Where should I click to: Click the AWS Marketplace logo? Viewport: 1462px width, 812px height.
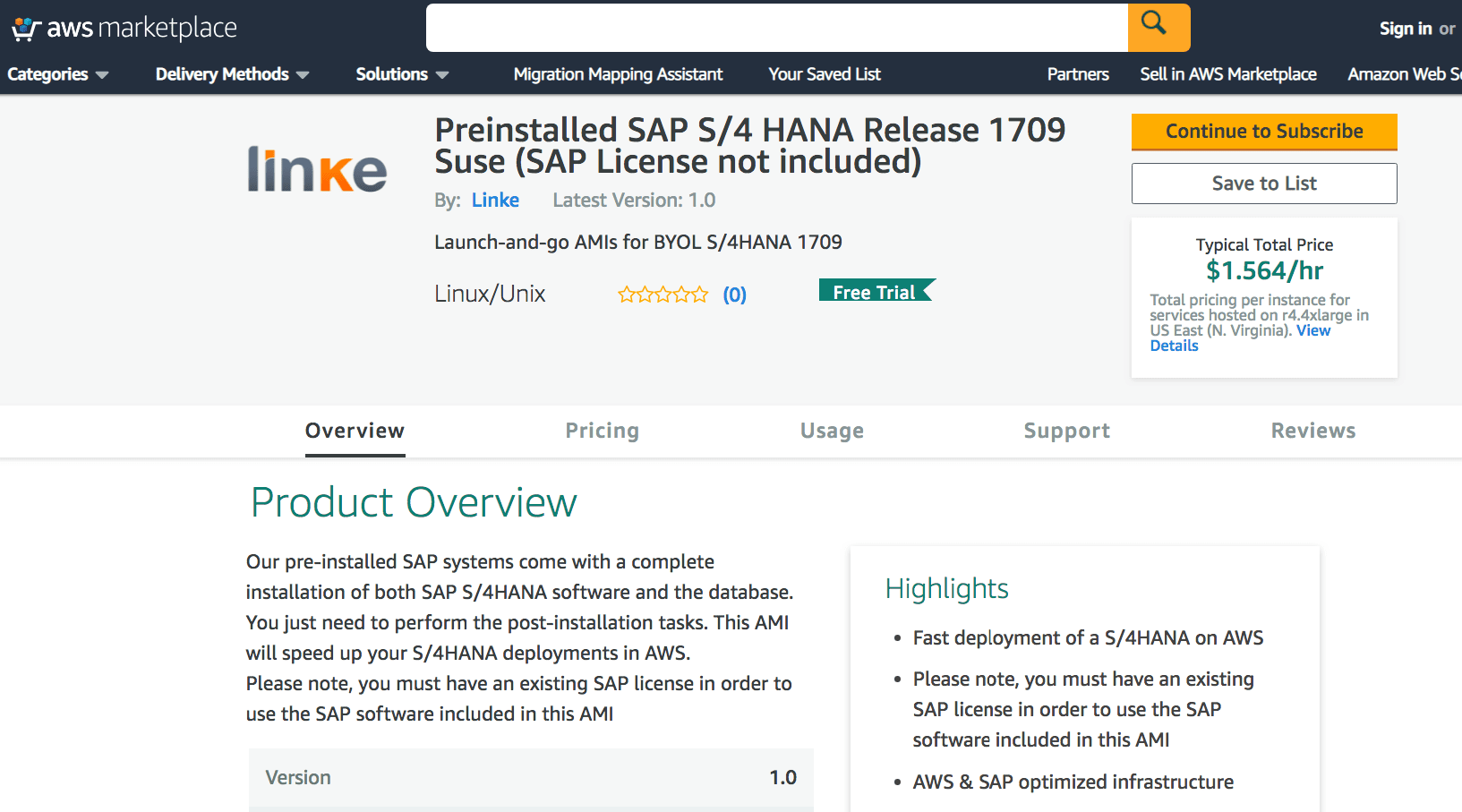[x=124, y=28]
